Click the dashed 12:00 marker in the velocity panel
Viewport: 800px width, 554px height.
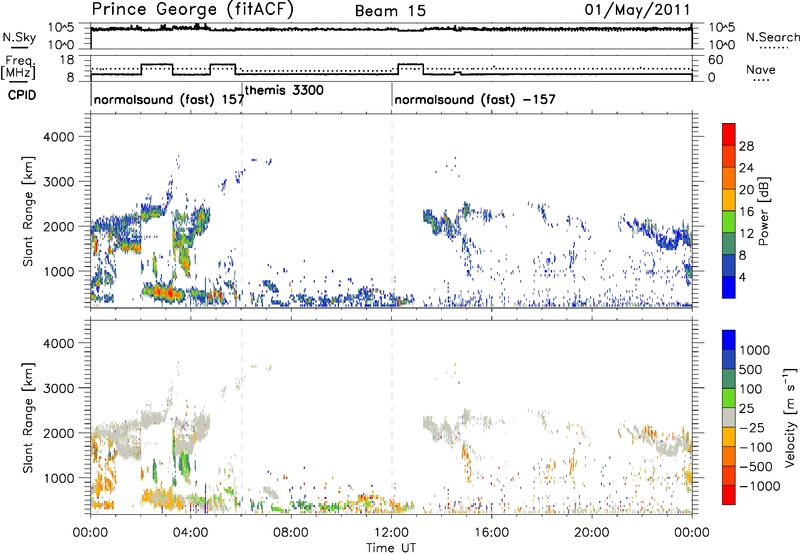392,417
